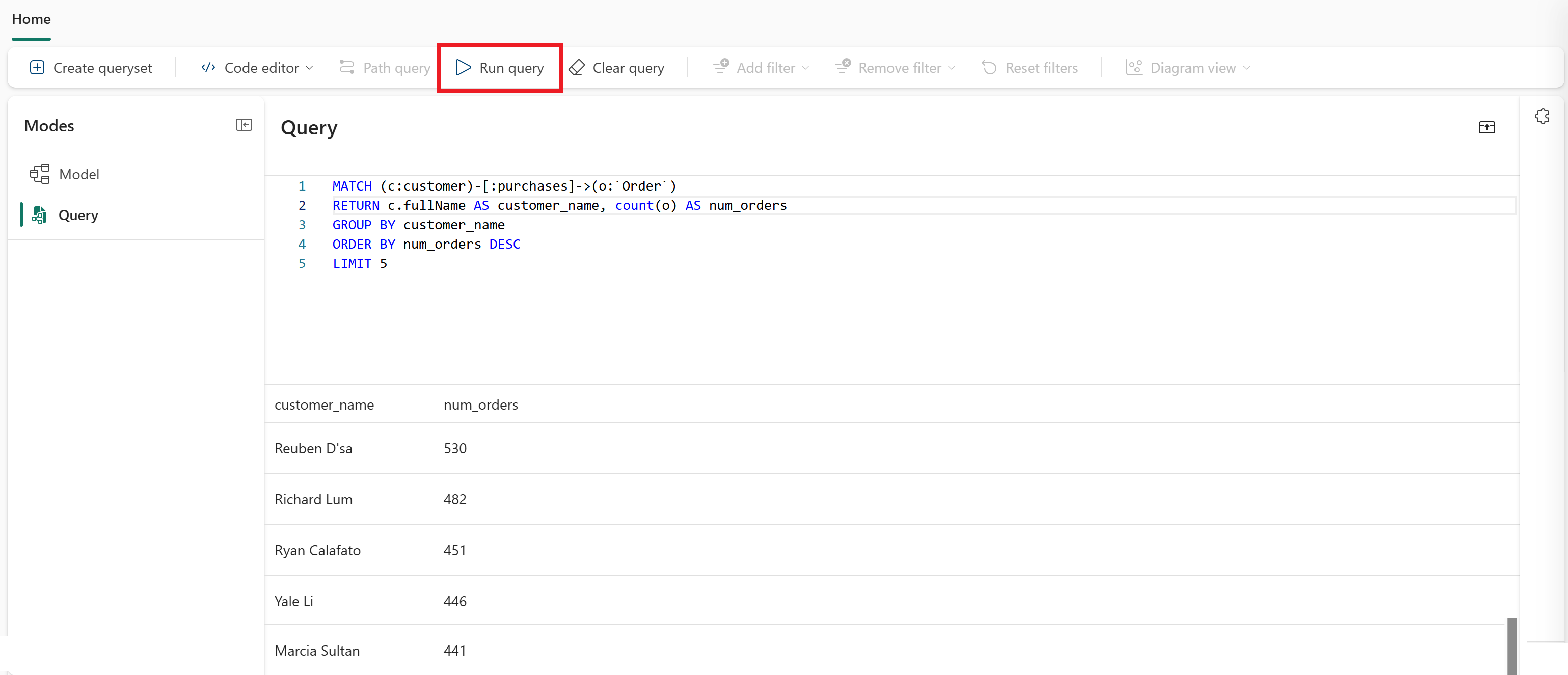Click the Model mode icon
Viewport: 1568px width, 675px height.
(40, 174)
